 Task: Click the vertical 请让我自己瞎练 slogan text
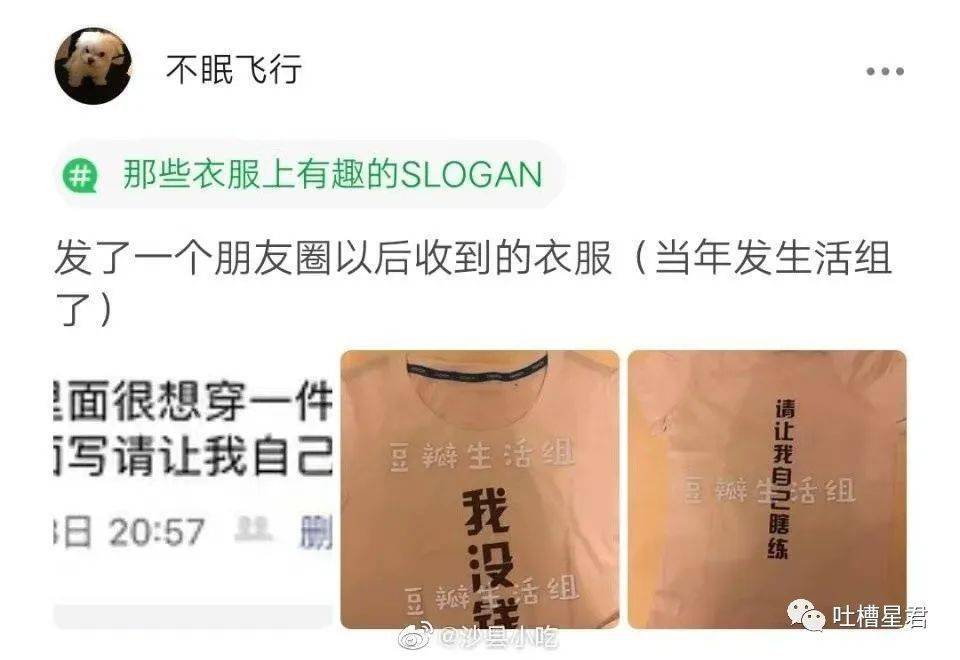pyautogui.click(x=781, y=479)
